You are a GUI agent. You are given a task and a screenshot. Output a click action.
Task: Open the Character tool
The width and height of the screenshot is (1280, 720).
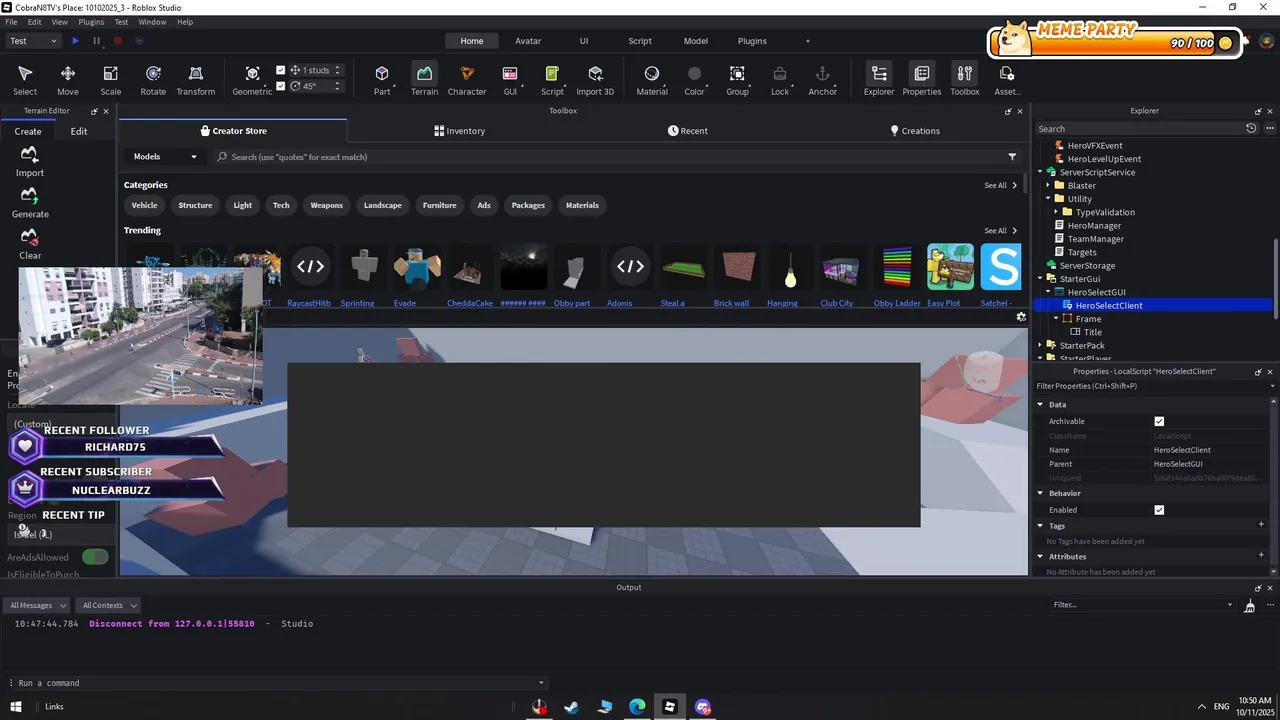[467, 80]
